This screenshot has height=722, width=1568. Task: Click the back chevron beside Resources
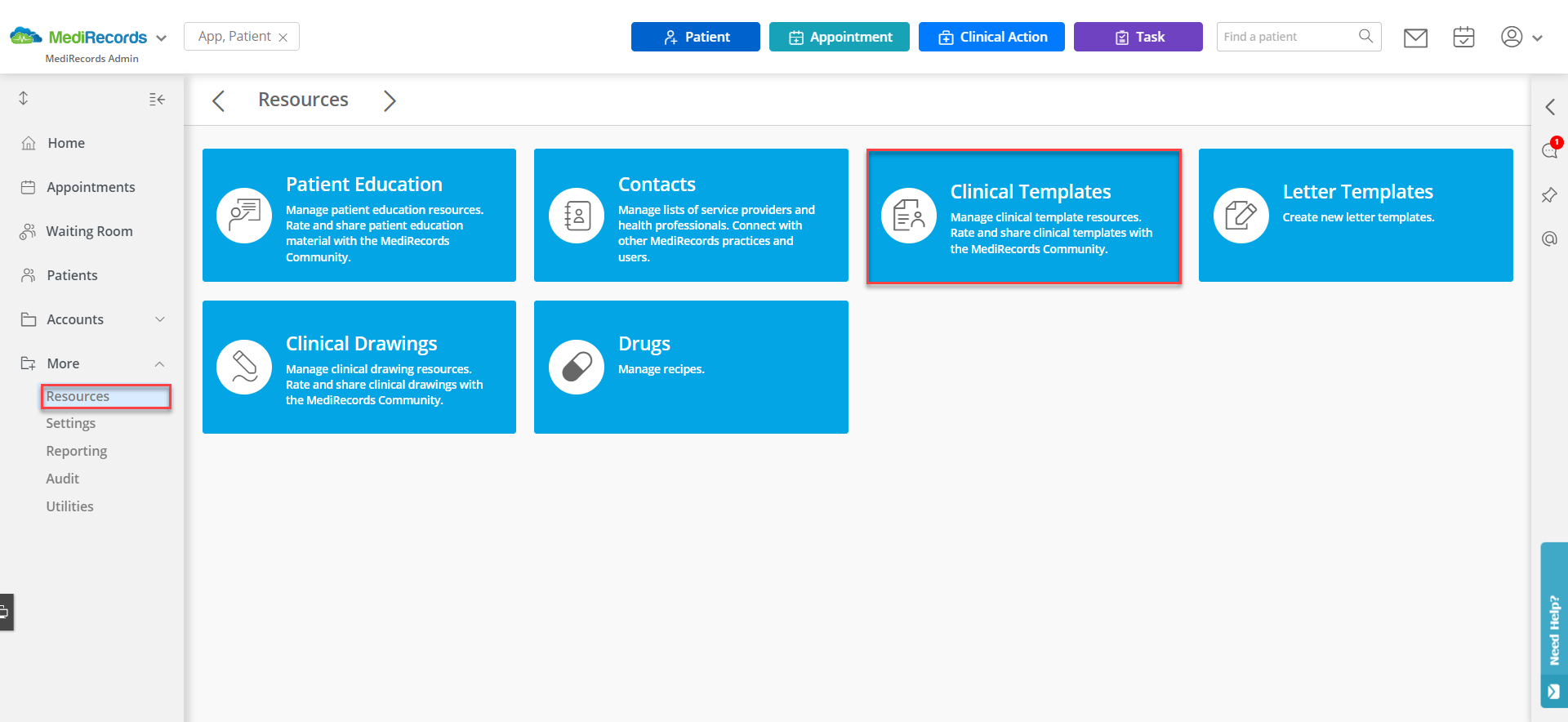(218, 100)
